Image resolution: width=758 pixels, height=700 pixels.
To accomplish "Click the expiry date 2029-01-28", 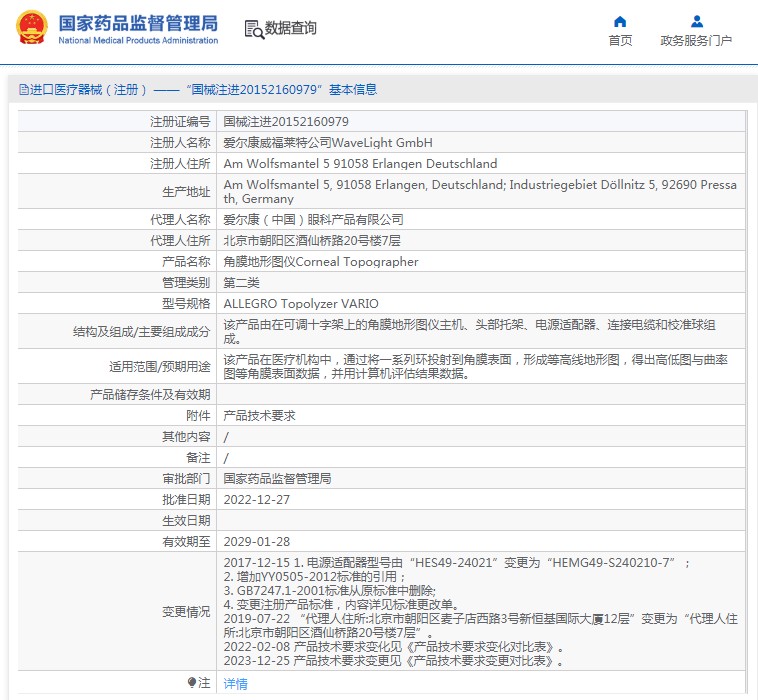I will (256, 541).
